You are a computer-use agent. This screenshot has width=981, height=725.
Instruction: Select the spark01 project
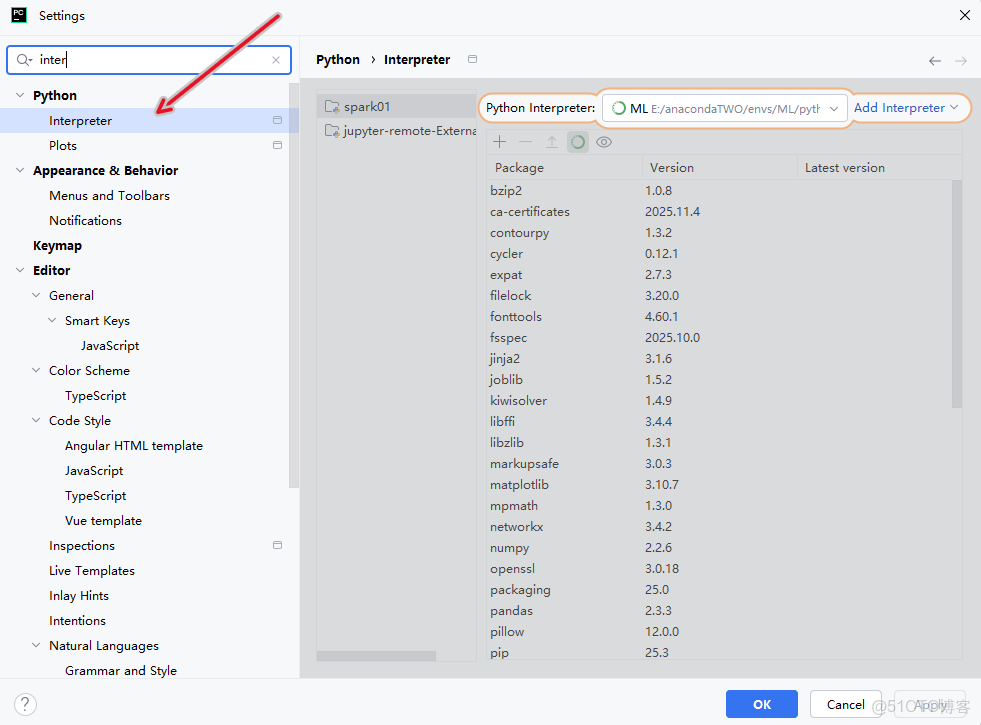[397, 106]
